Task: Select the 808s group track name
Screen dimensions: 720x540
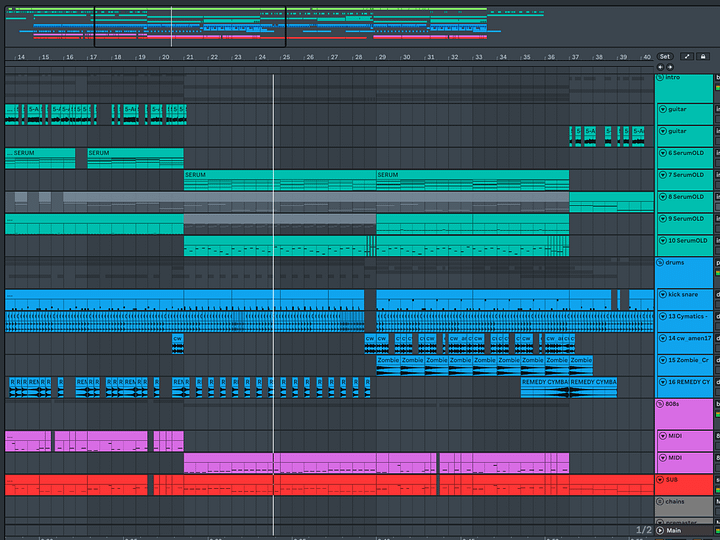Action: coord(672,404)
